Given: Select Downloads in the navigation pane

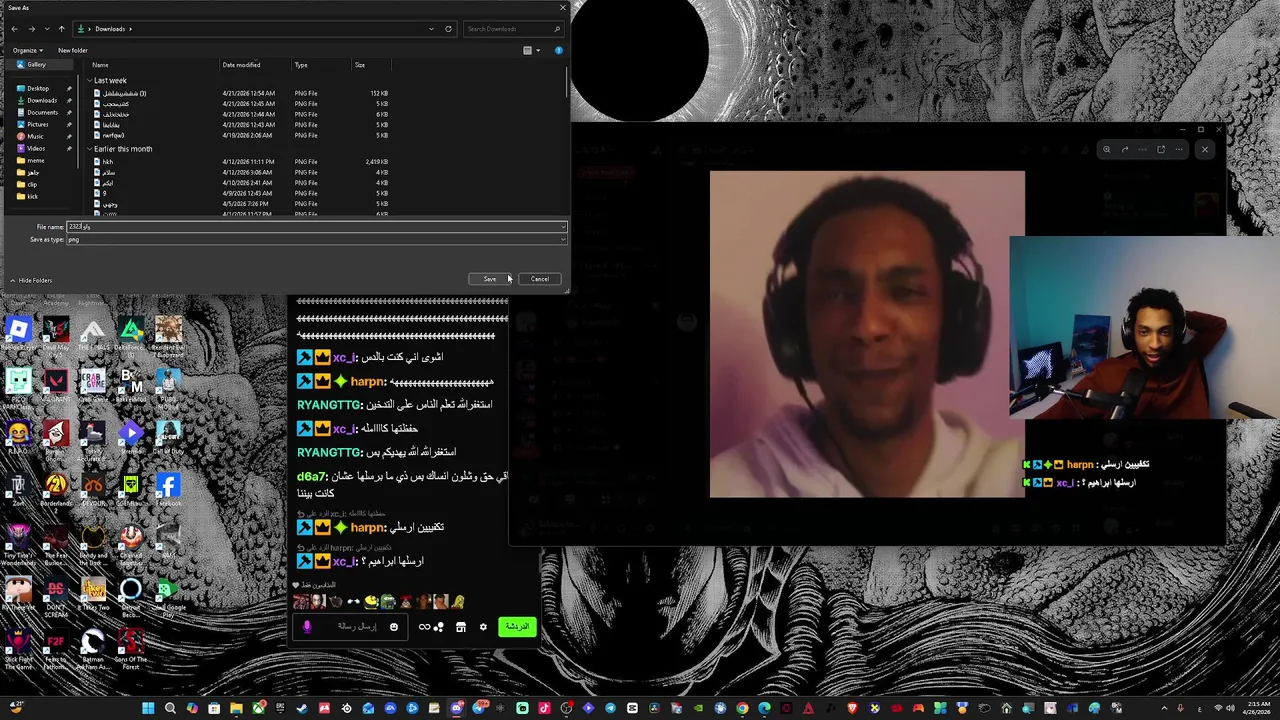Looking at the screenshot, I should 42,100.
